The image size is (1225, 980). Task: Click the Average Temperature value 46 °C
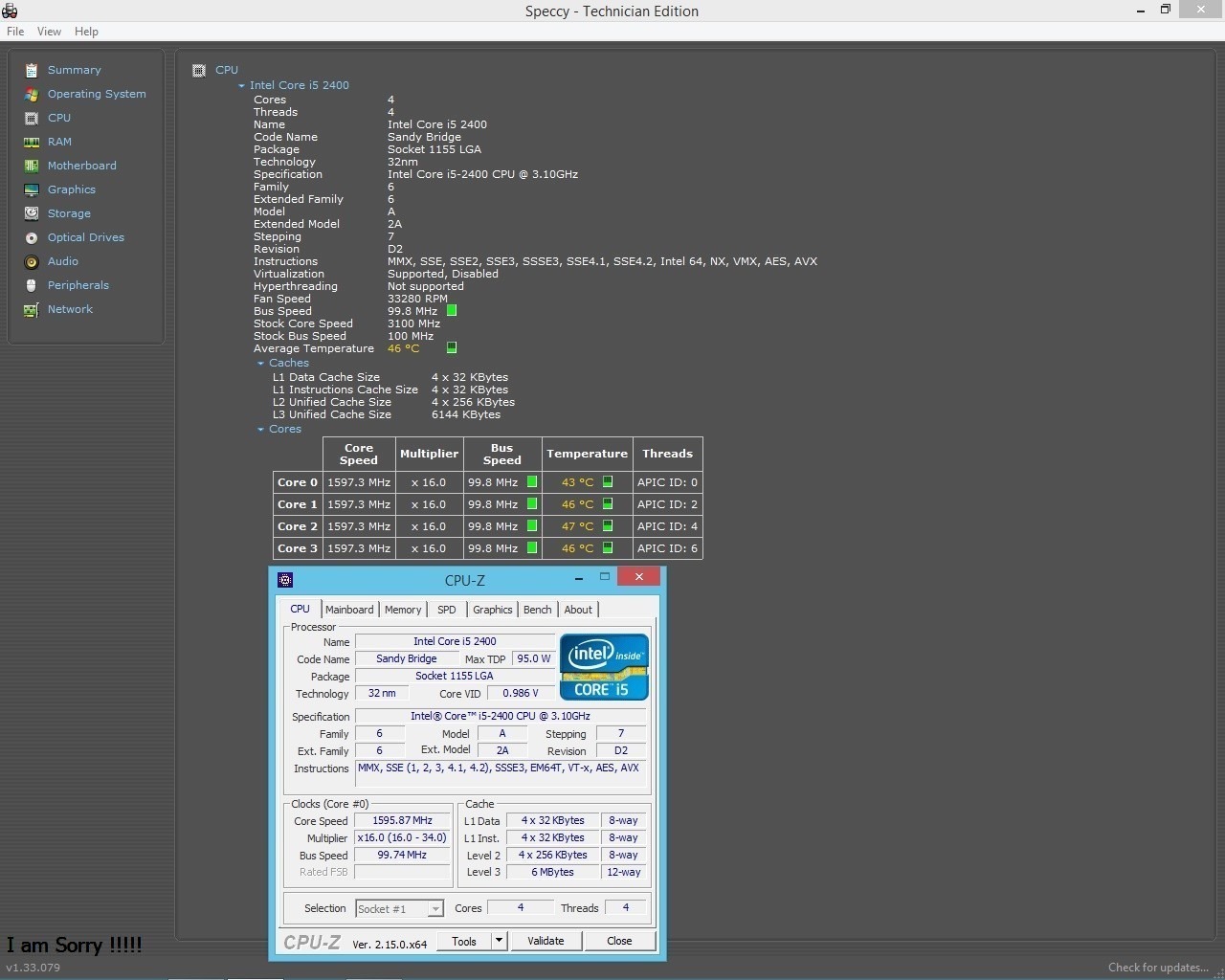pyautogui.click(x=404, y=348)
